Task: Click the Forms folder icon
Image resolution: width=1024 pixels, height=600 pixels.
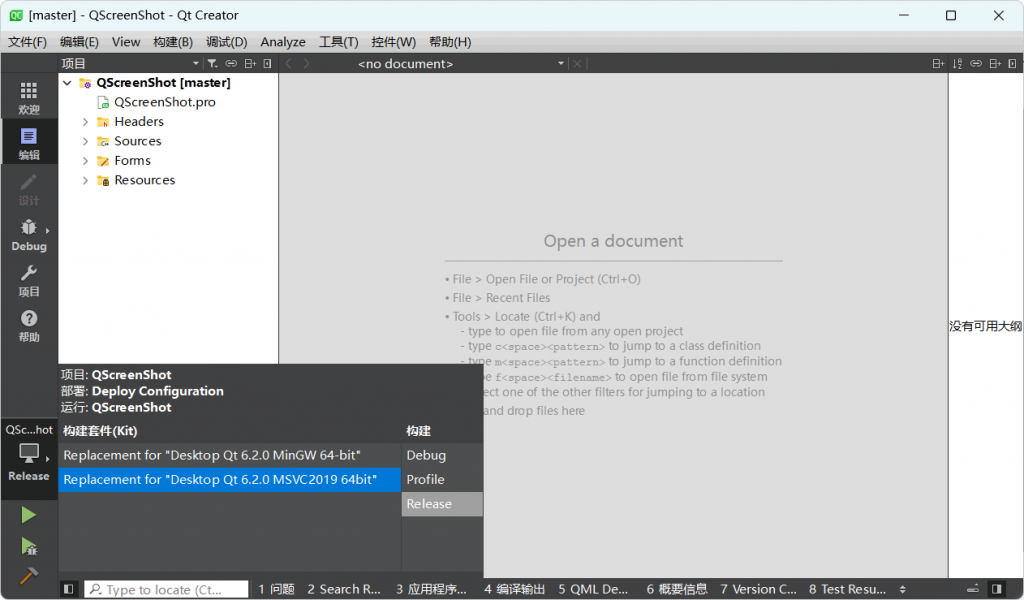Action: pos(103,161)
